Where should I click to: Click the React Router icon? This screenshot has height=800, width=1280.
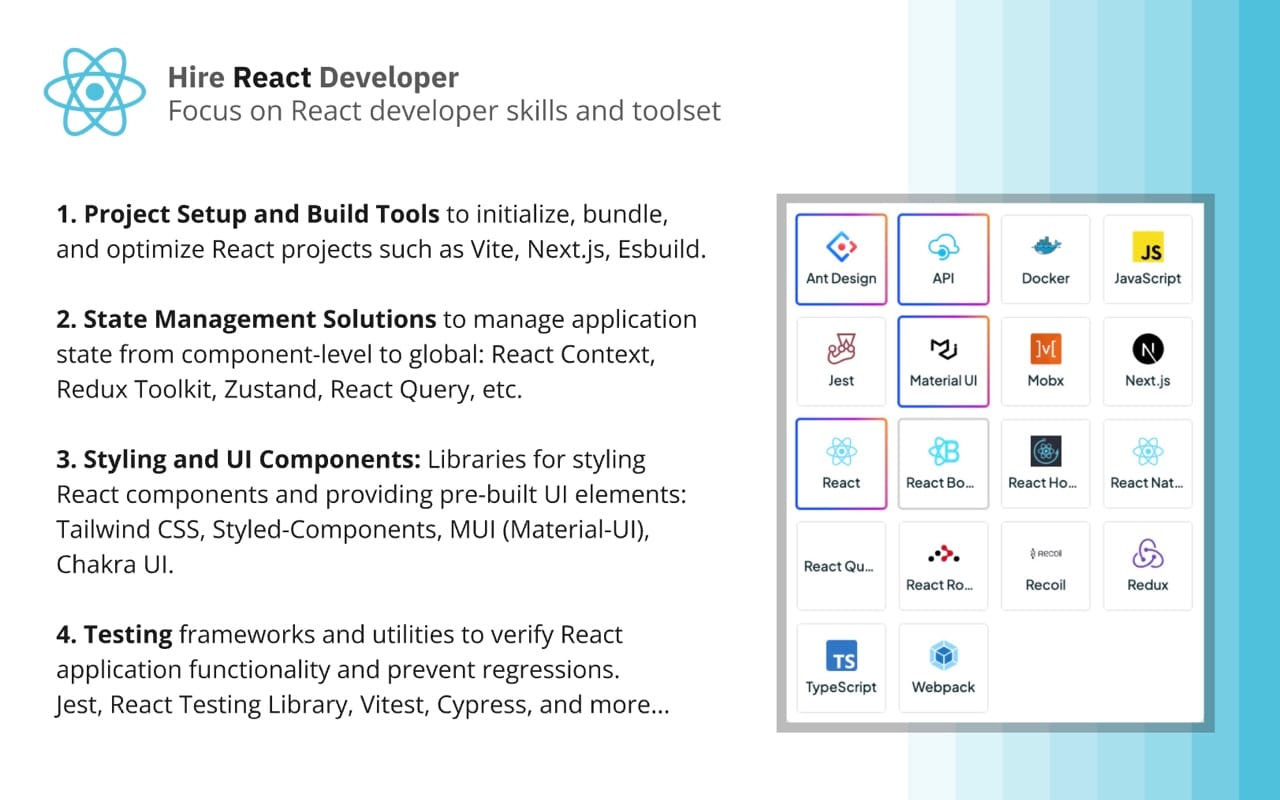943,553
